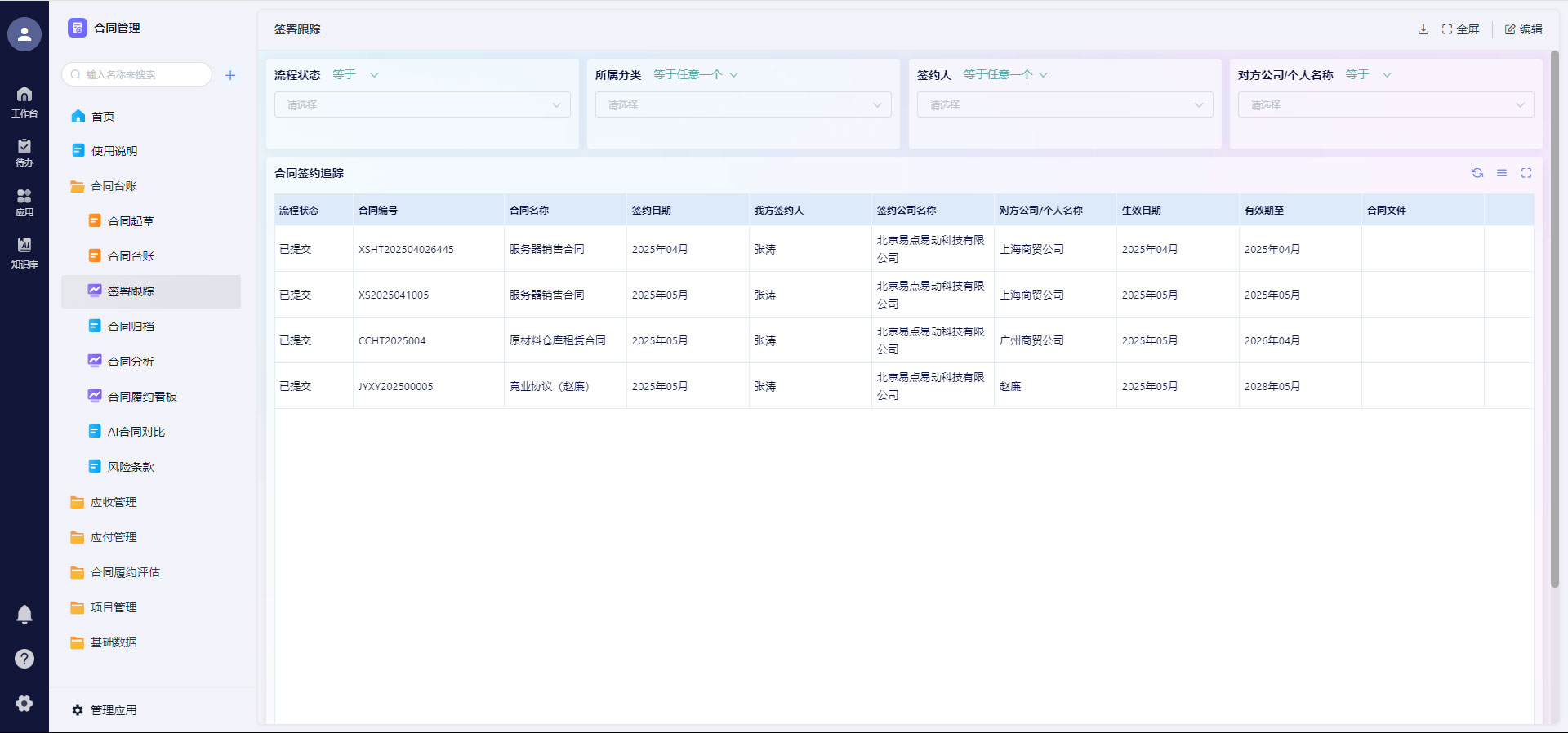Open the help question mark icon
Screen dimensions: 1568x733
24,659
